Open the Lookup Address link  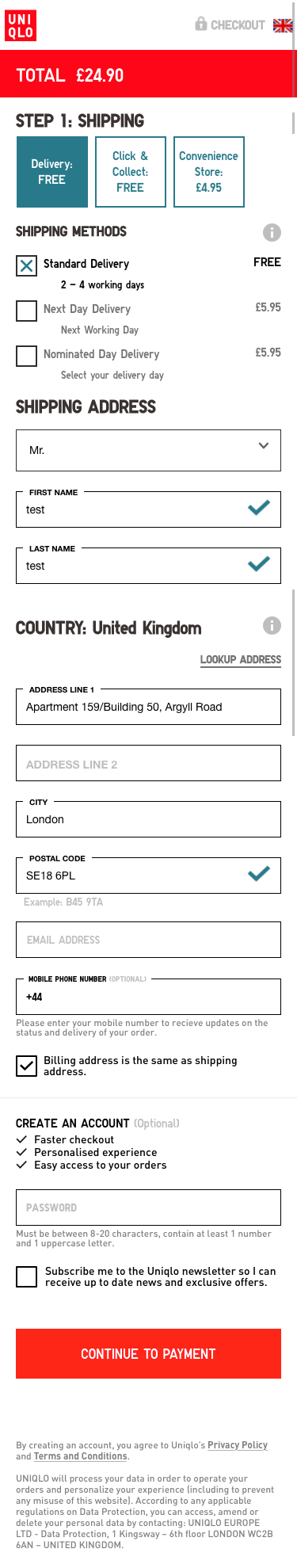coord(241,659)
